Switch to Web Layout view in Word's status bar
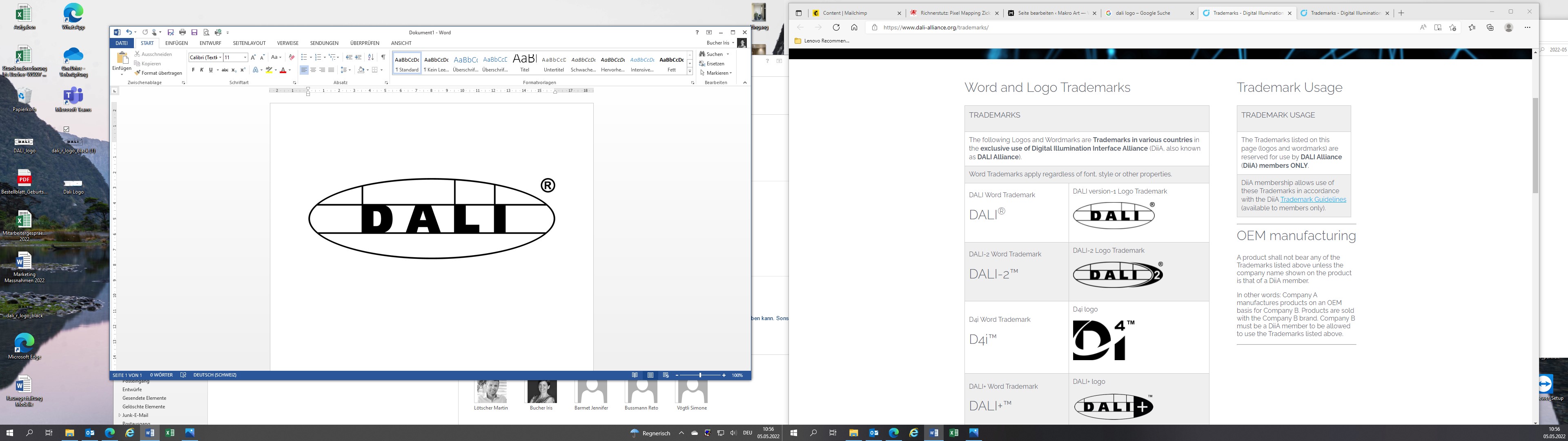Viewport: 1568px width, 441px height. coord(666,375)
